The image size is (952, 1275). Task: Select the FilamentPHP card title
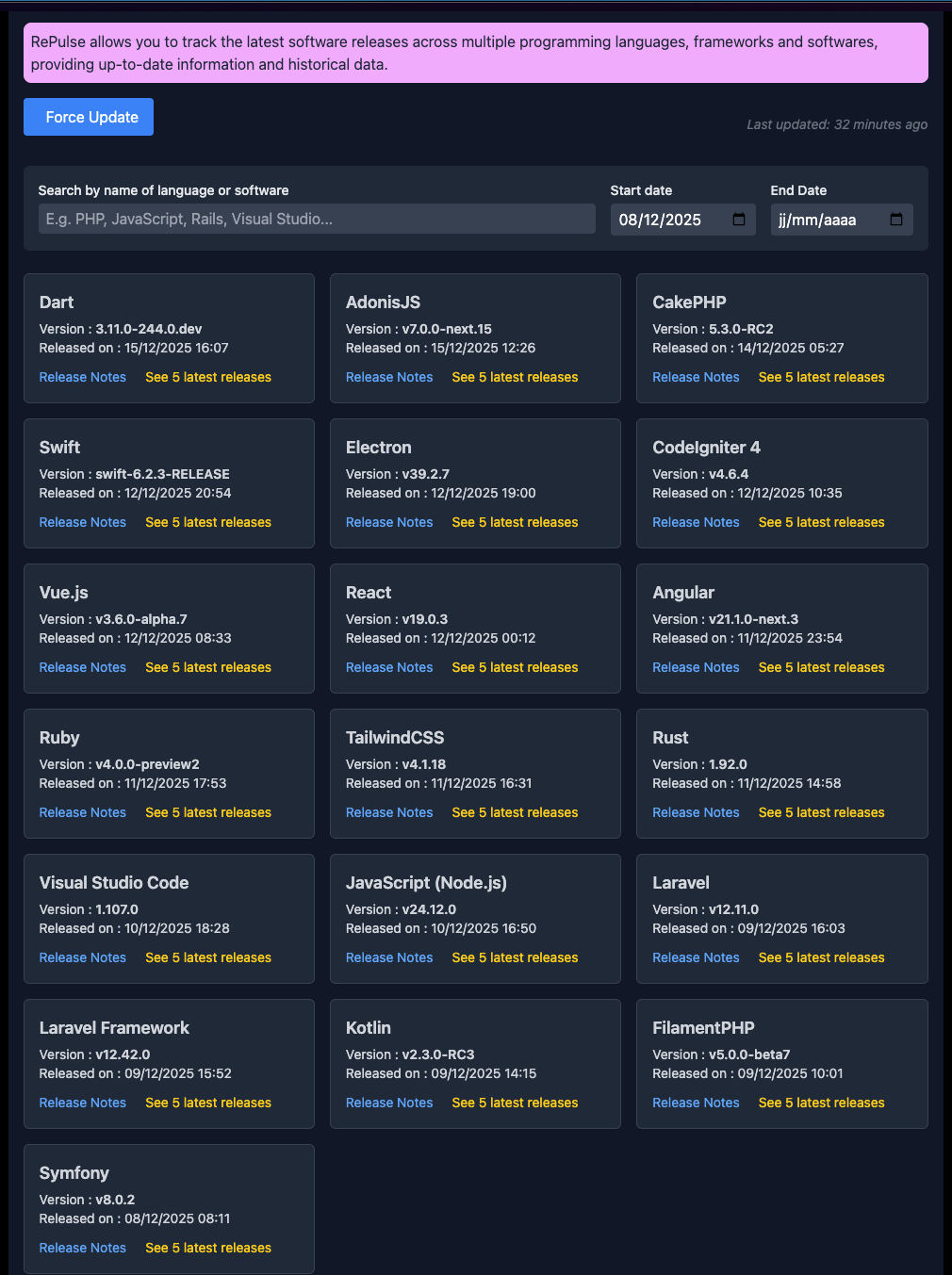703,1028
